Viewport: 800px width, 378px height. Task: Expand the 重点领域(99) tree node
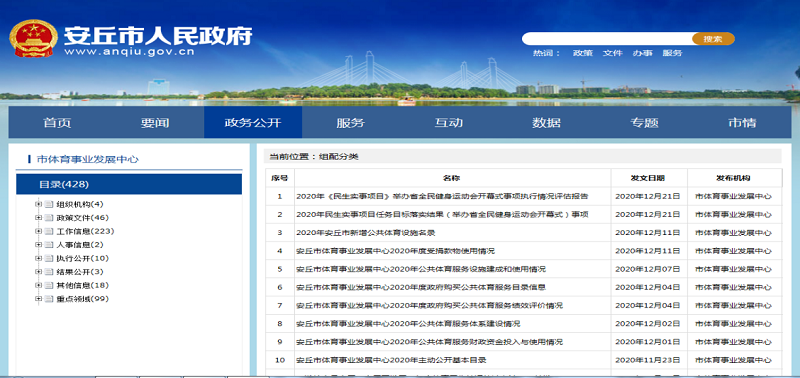[38, 299]
